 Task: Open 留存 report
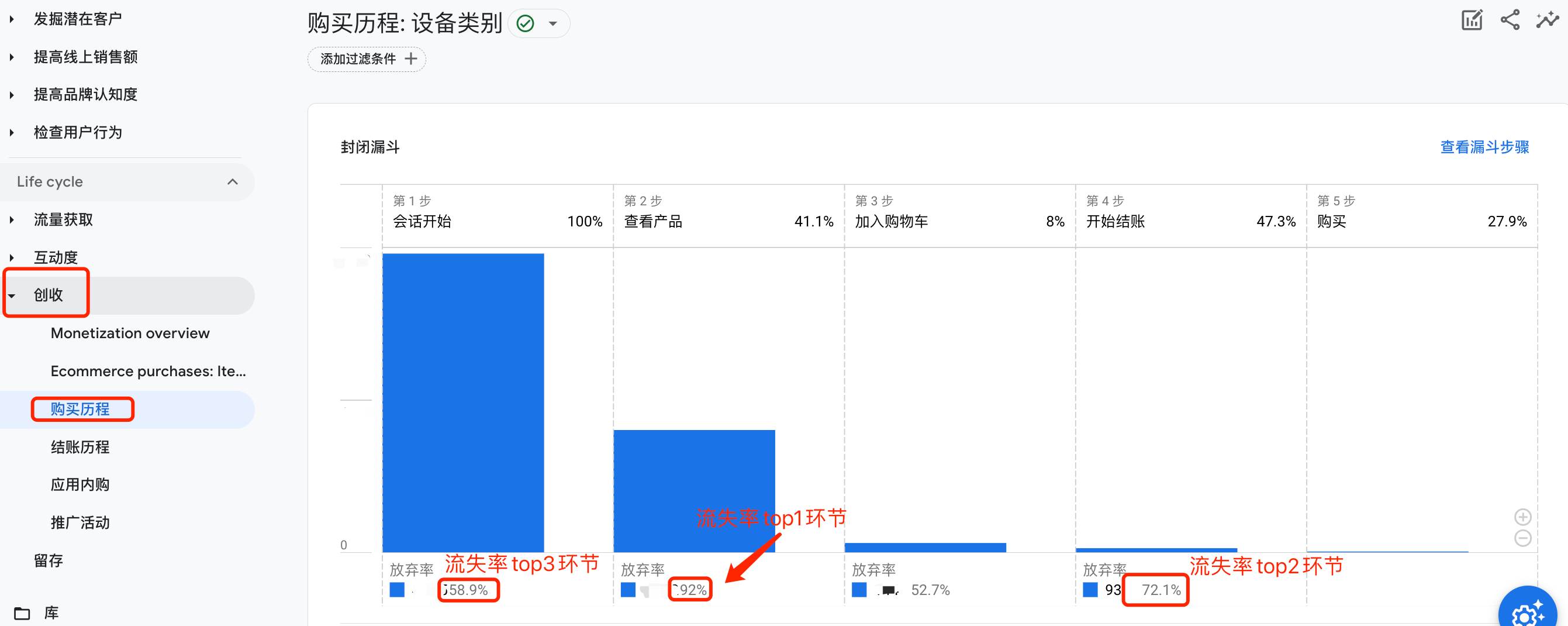tap(48, 560)
